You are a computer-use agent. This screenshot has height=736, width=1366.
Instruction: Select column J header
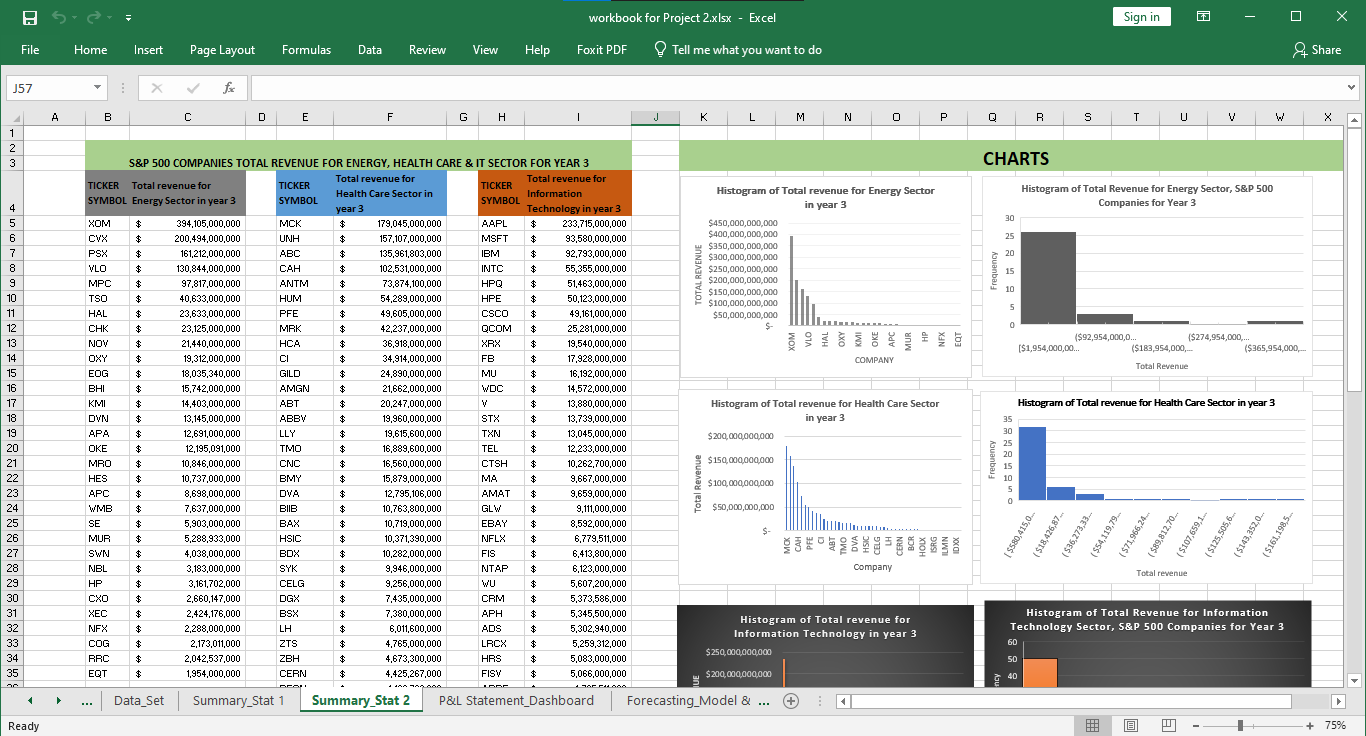pos(655,117)
